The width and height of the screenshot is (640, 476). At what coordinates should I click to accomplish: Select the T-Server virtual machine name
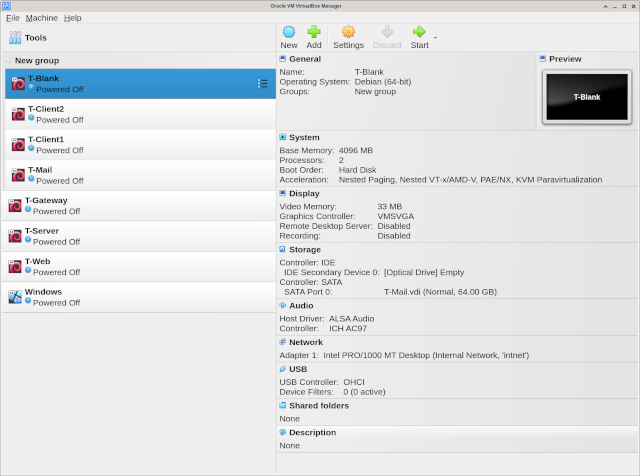42,231
